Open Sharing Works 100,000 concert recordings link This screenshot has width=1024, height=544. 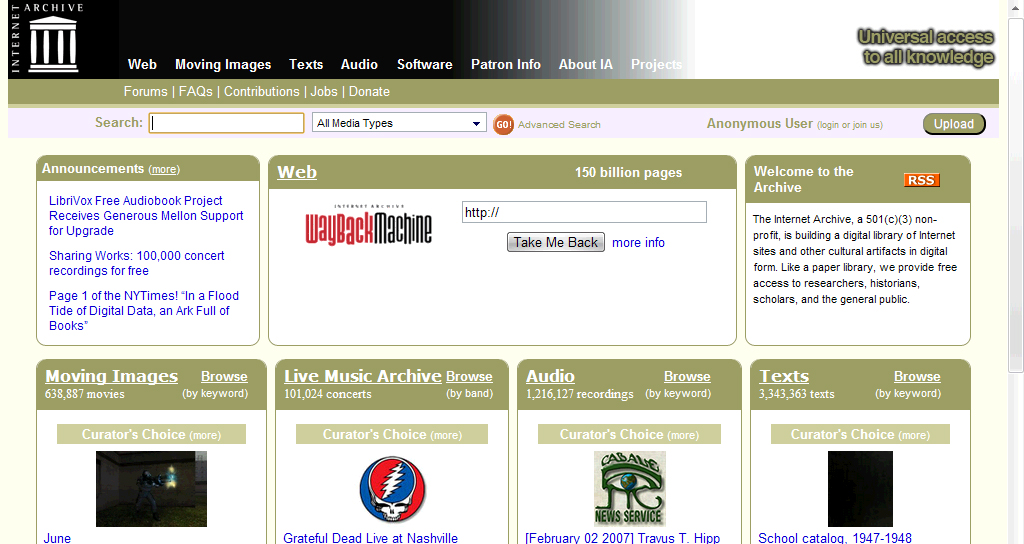click(x=136, y=263)
